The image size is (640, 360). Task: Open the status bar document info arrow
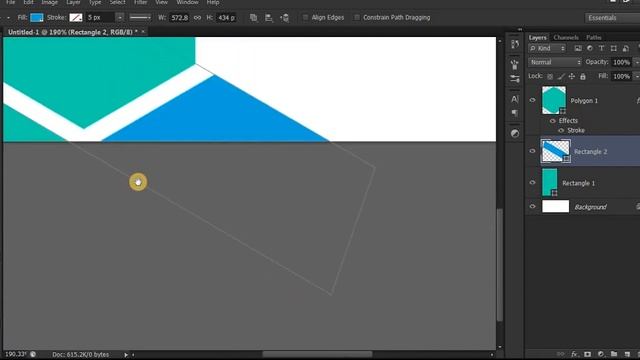[126, 355]
